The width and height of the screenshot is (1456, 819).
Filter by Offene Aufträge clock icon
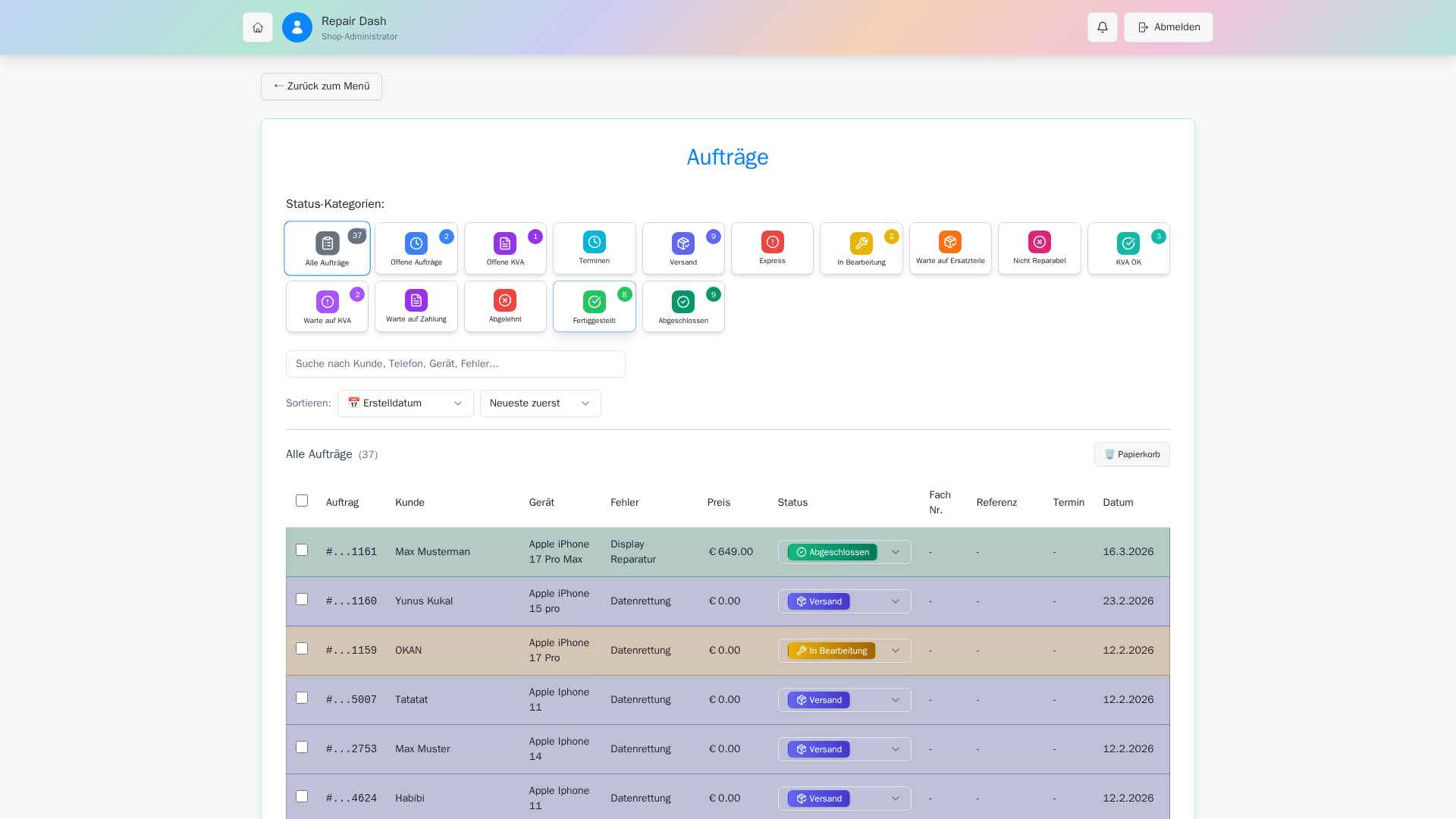416,243
